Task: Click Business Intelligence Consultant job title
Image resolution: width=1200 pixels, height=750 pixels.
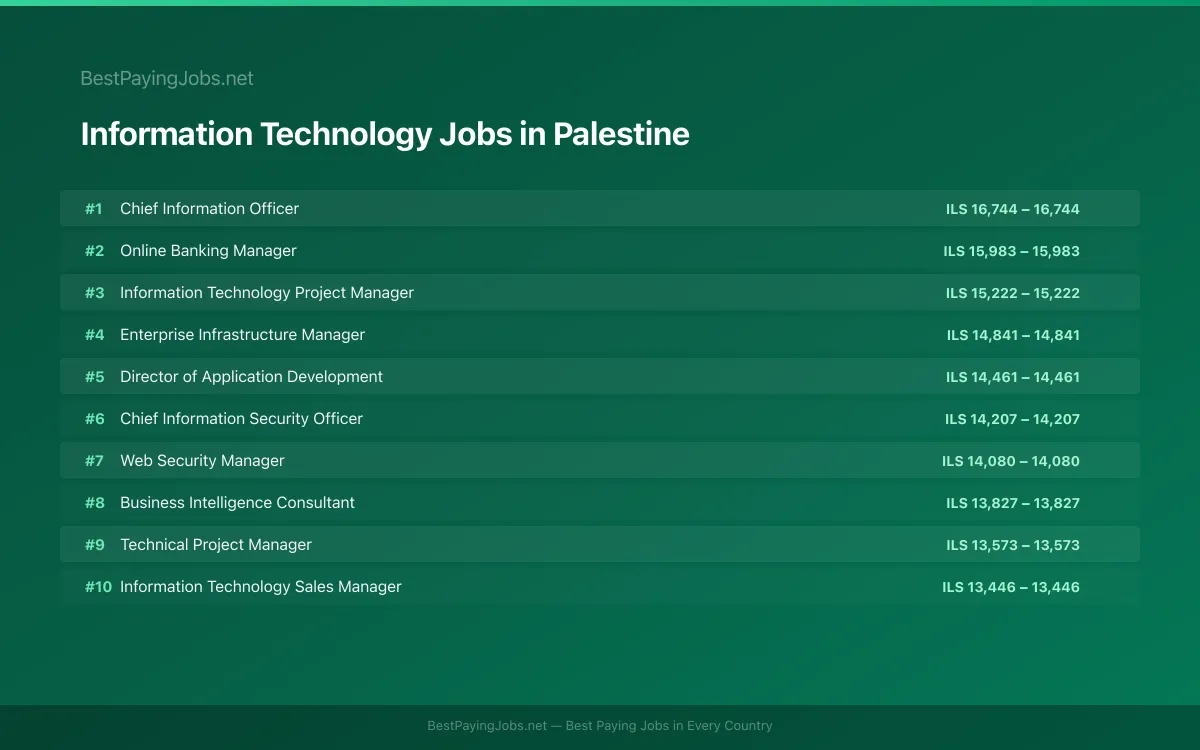Action: [237, 503]
